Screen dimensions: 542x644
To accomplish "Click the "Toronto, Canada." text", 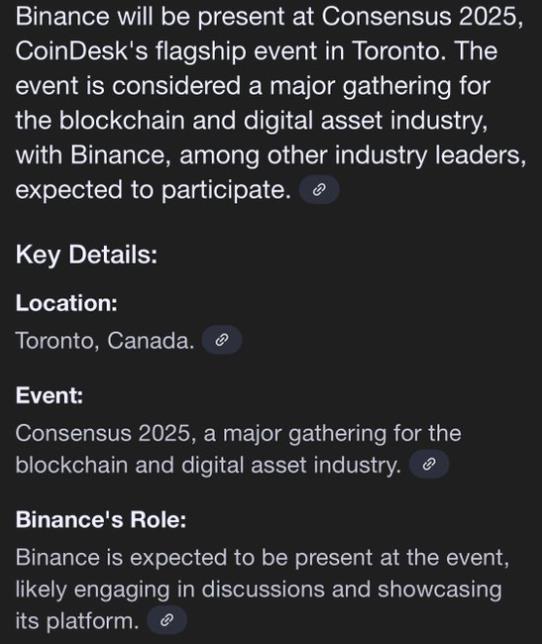I will pyautogui.click(x=105, y=340).
